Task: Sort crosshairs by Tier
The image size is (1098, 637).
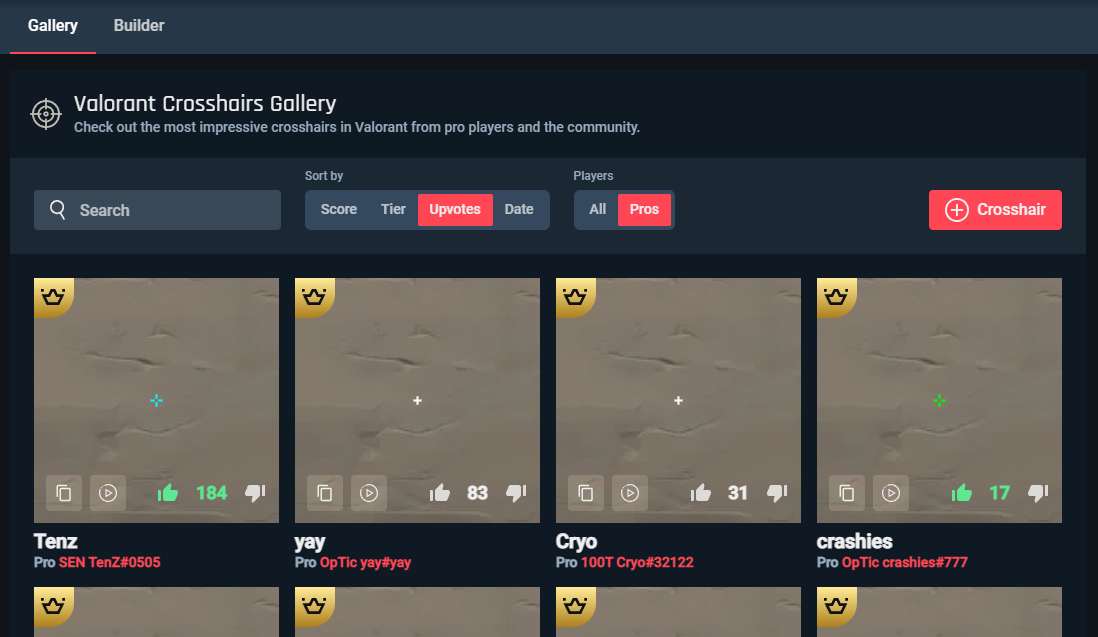Action: pos(394,209)
